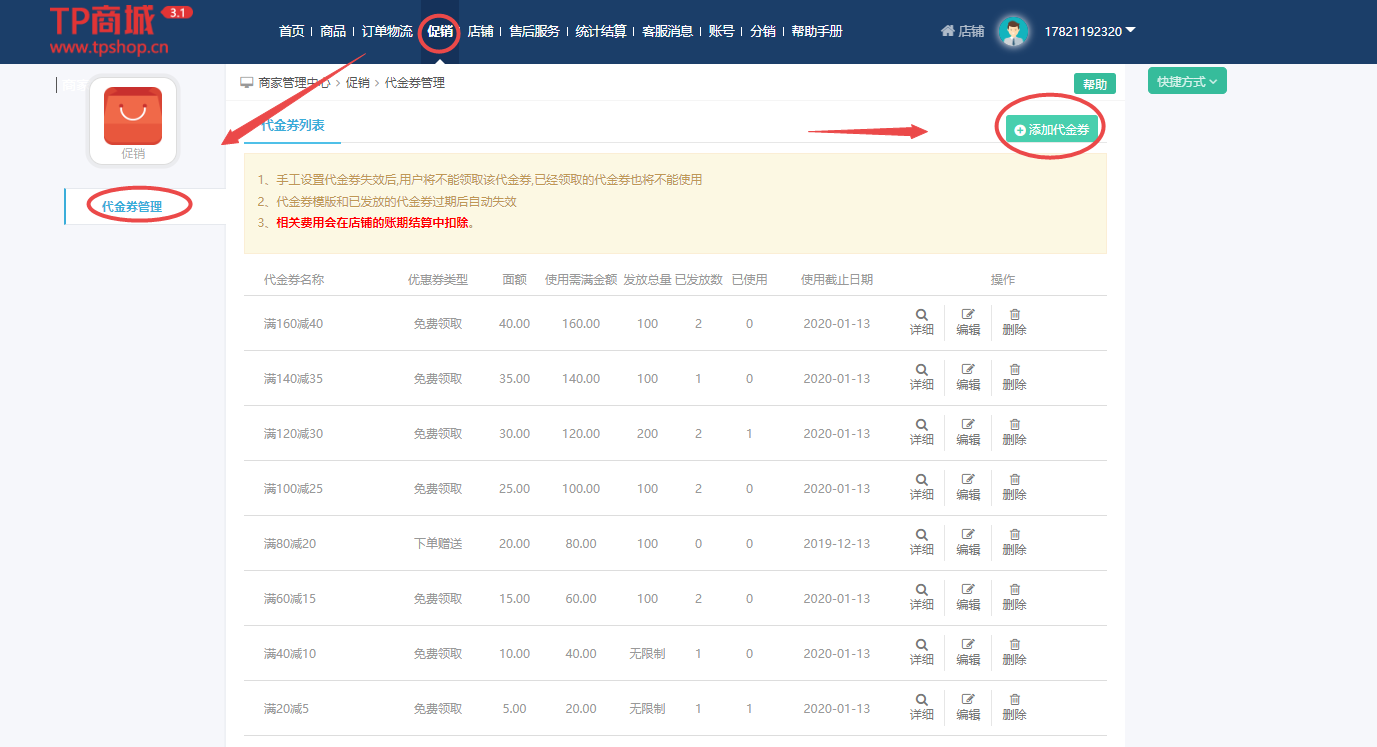Open 详细 details of 满100减25 coupon
The width and height of the screenshot is (1377, 747).
[x=920, y=487]
